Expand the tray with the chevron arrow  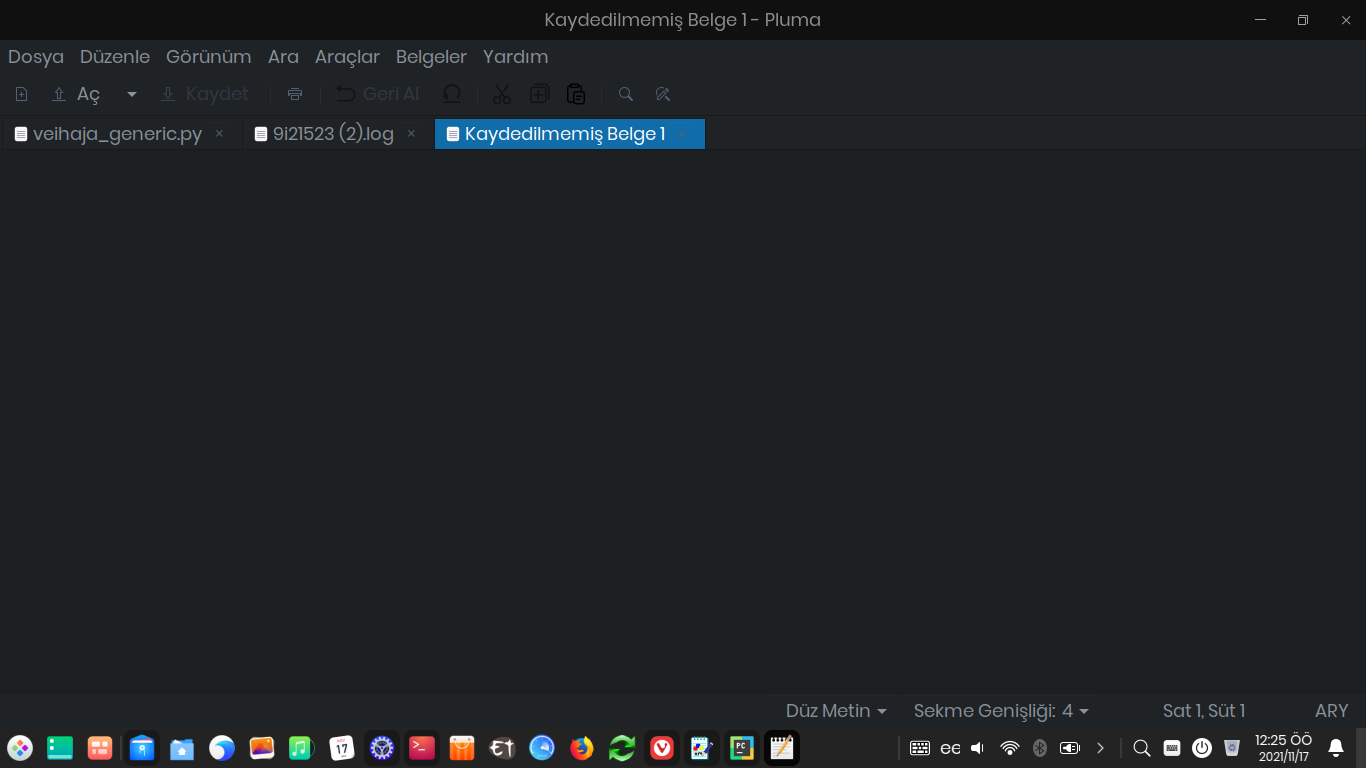1101,748
